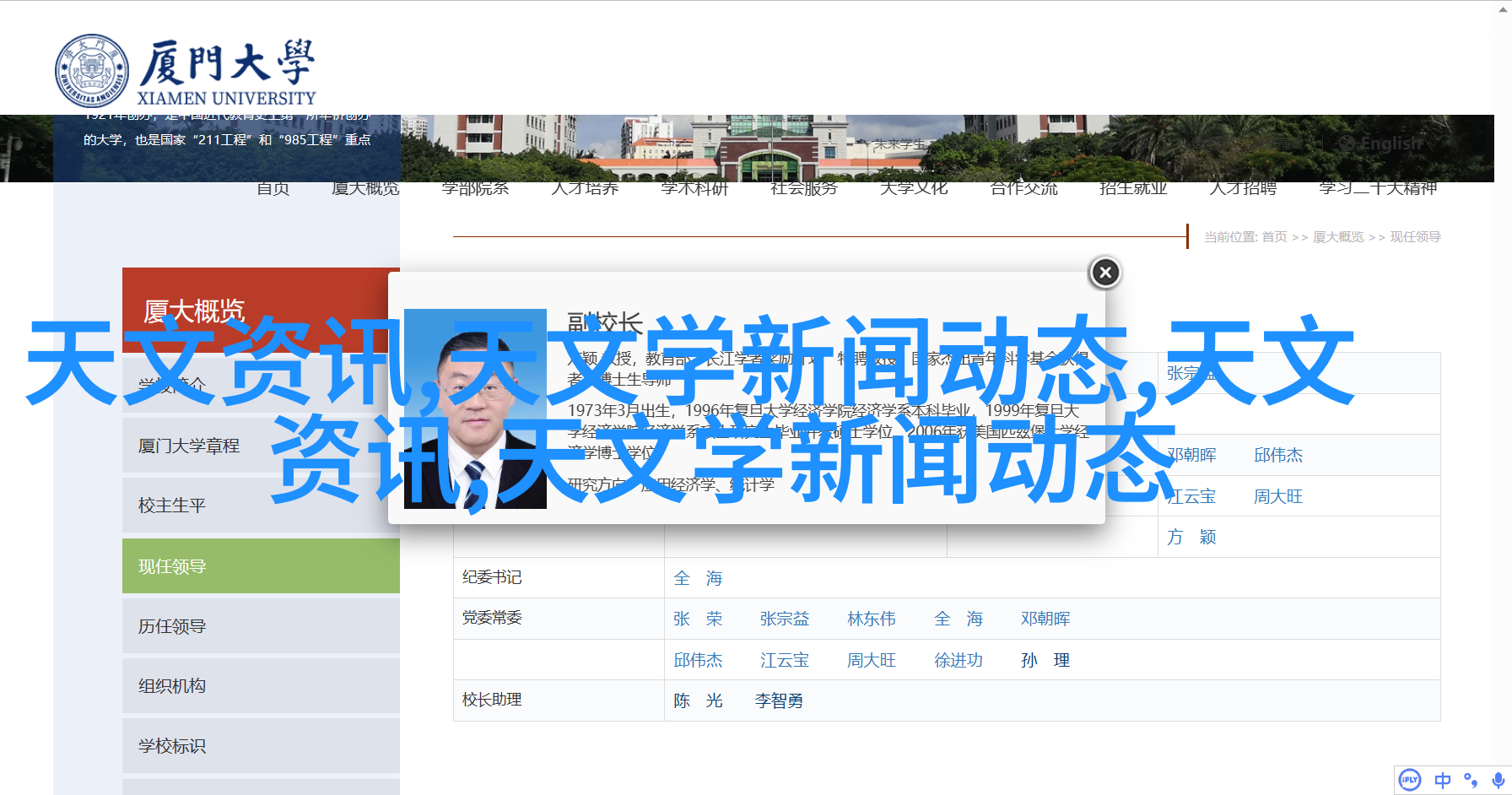
Task: Click the 党委常委 row label
Action: pyautogui.click(x=492, y=618)
